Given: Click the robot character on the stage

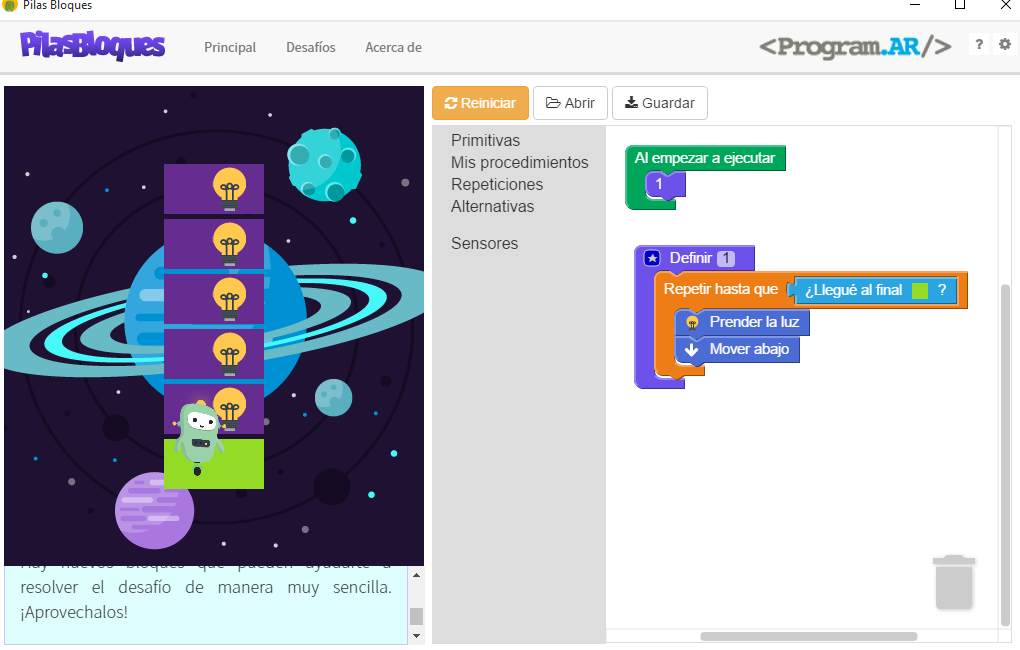Looking at the screenshot, I should click(199, 437).
